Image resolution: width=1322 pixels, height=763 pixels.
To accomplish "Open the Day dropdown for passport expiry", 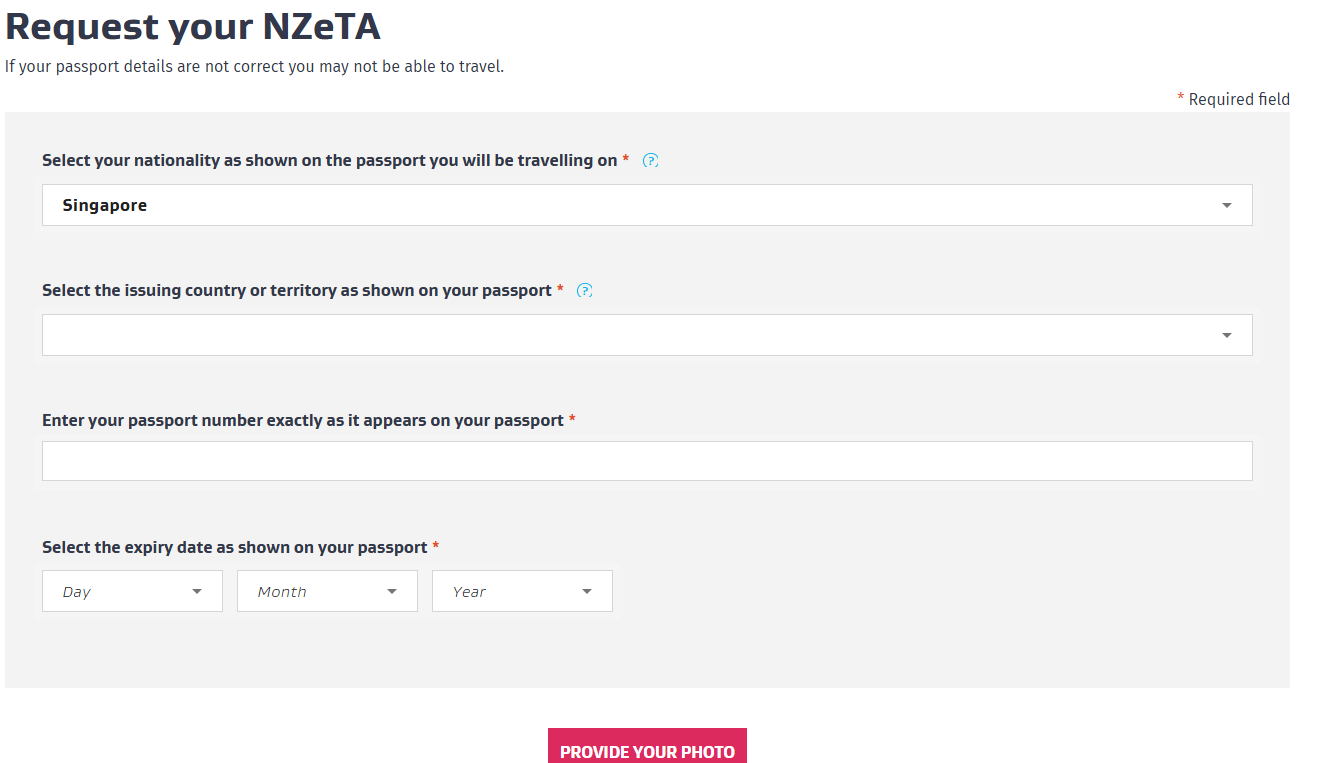I will coord(132,591).
